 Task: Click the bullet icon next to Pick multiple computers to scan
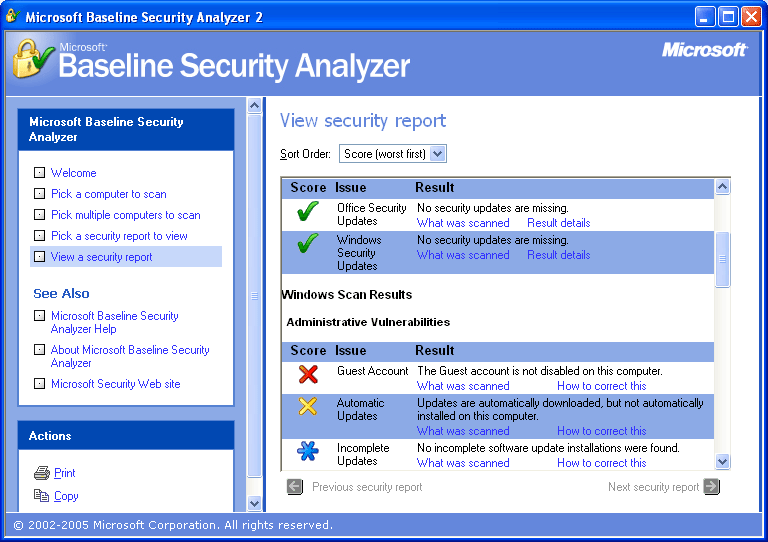(39, 214)
